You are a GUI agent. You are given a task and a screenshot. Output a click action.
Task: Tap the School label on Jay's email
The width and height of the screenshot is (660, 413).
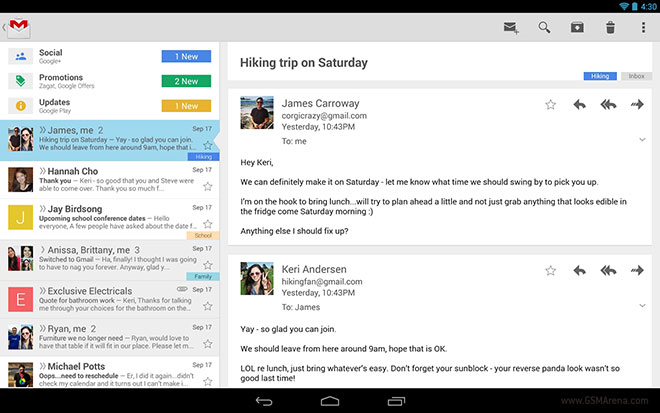tap(203, 235)
